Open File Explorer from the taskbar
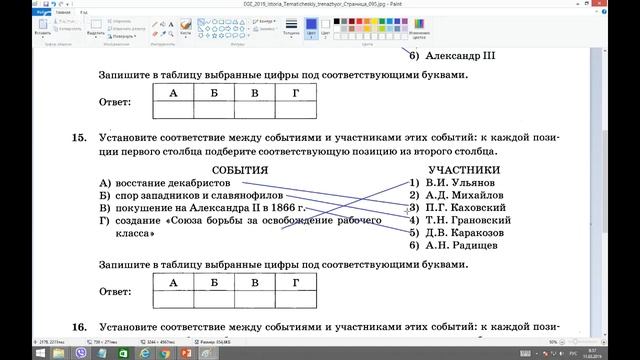Screen dimensions: 640x360 [59, 353]
